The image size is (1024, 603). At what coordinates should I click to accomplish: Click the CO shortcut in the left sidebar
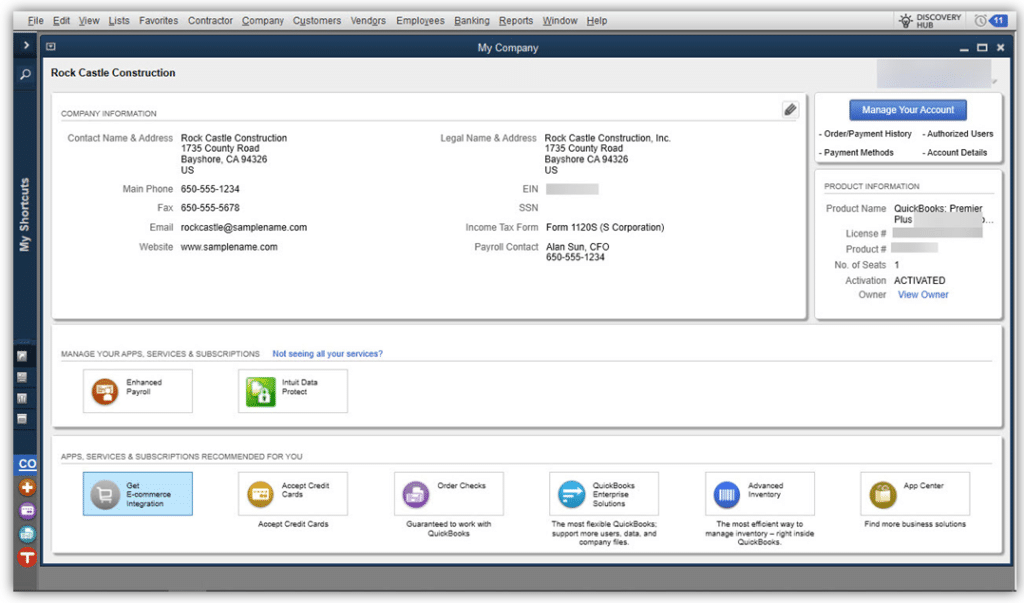(x=26, y=463)
